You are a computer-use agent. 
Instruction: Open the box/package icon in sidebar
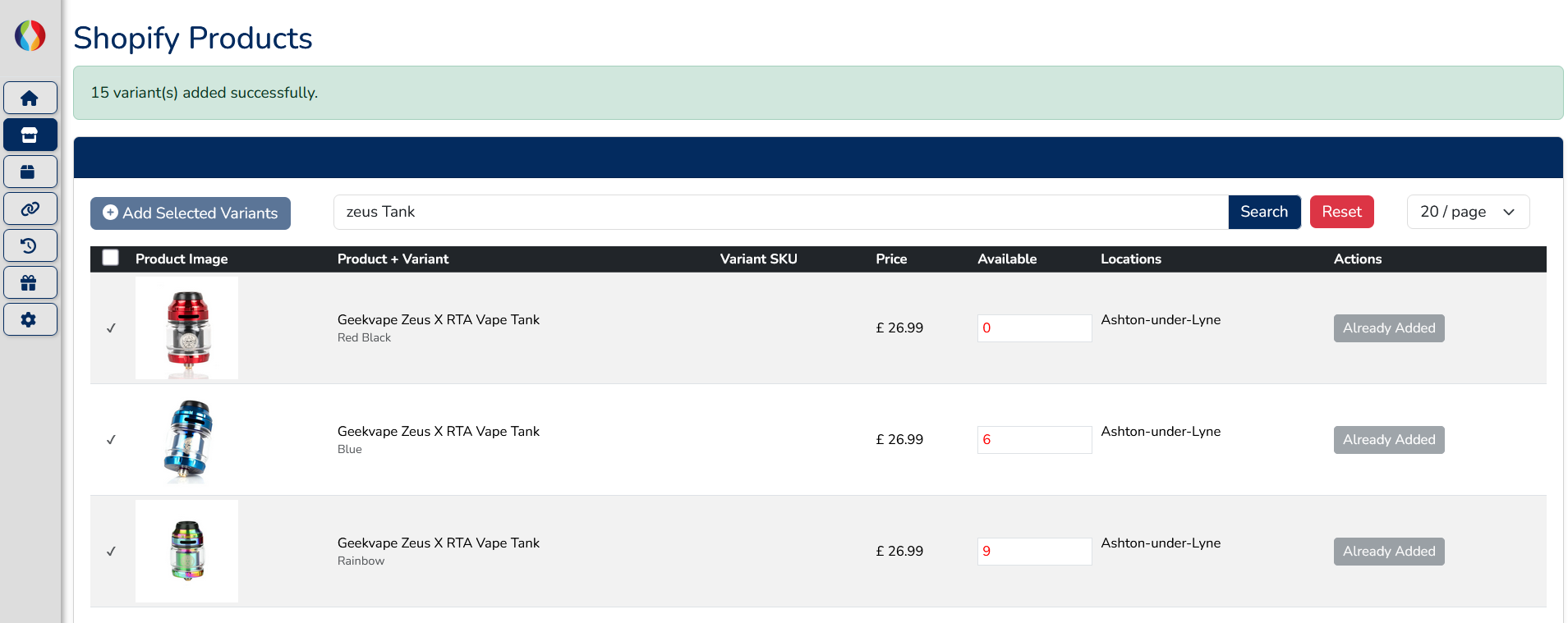click(30, 172)
